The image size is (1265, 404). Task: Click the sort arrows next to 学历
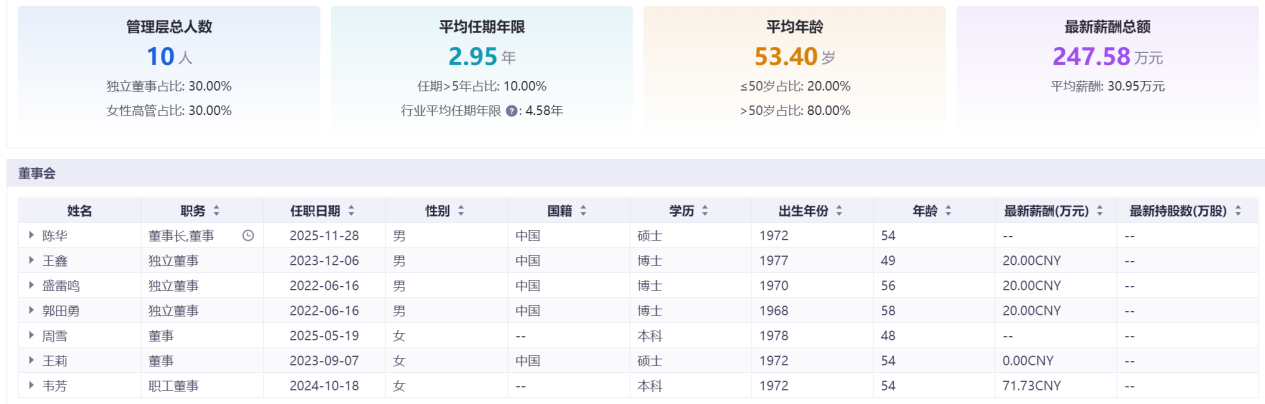tap(705, 211)
